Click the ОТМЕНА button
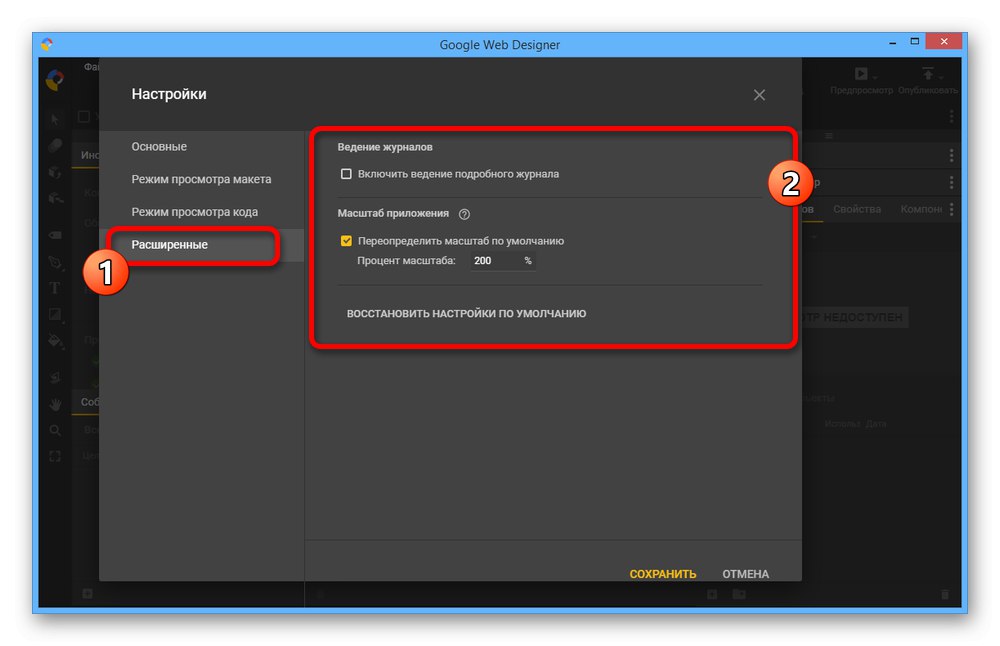 746,574
